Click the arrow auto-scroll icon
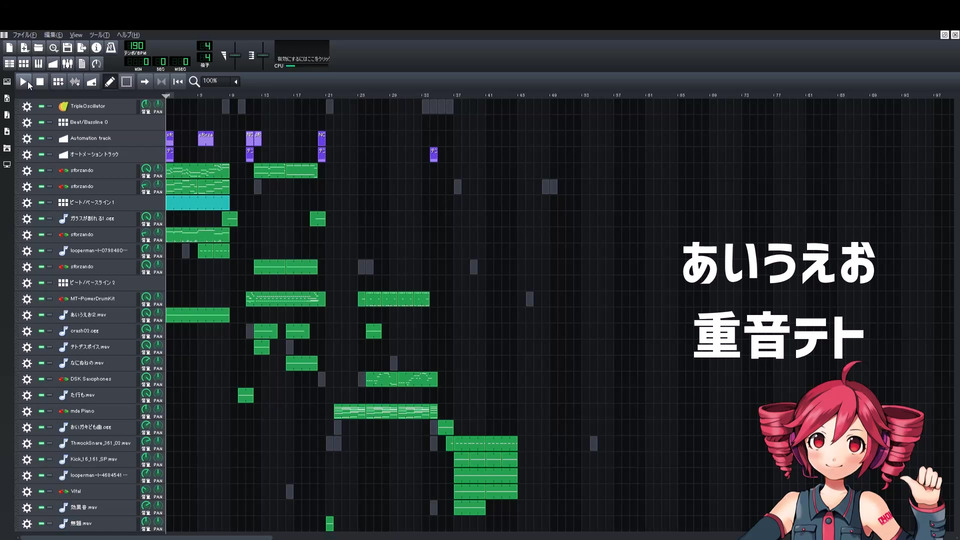The image size is (960, 540). click(144, 81)
